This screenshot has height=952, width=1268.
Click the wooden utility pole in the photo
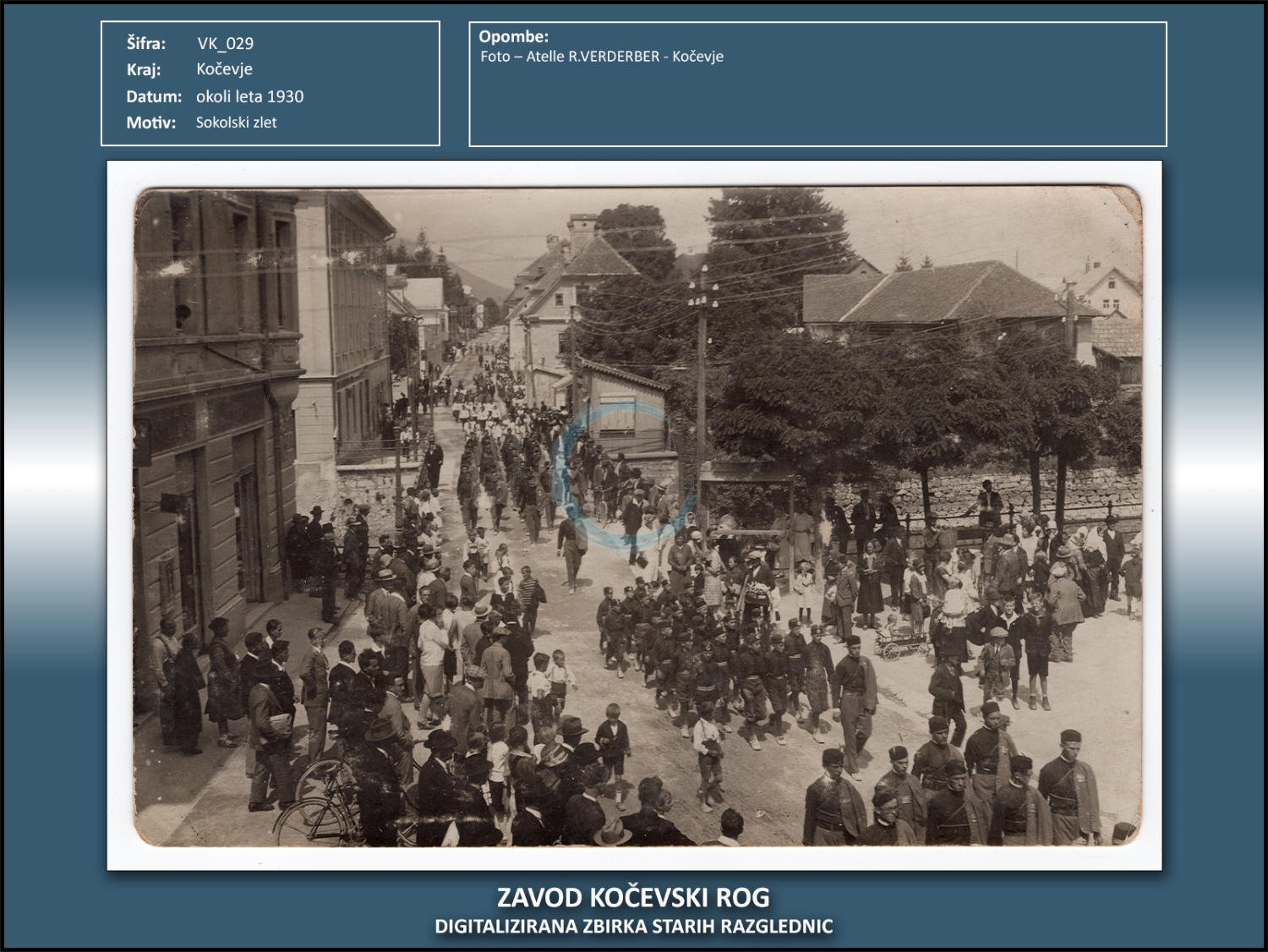coord(701,380)
